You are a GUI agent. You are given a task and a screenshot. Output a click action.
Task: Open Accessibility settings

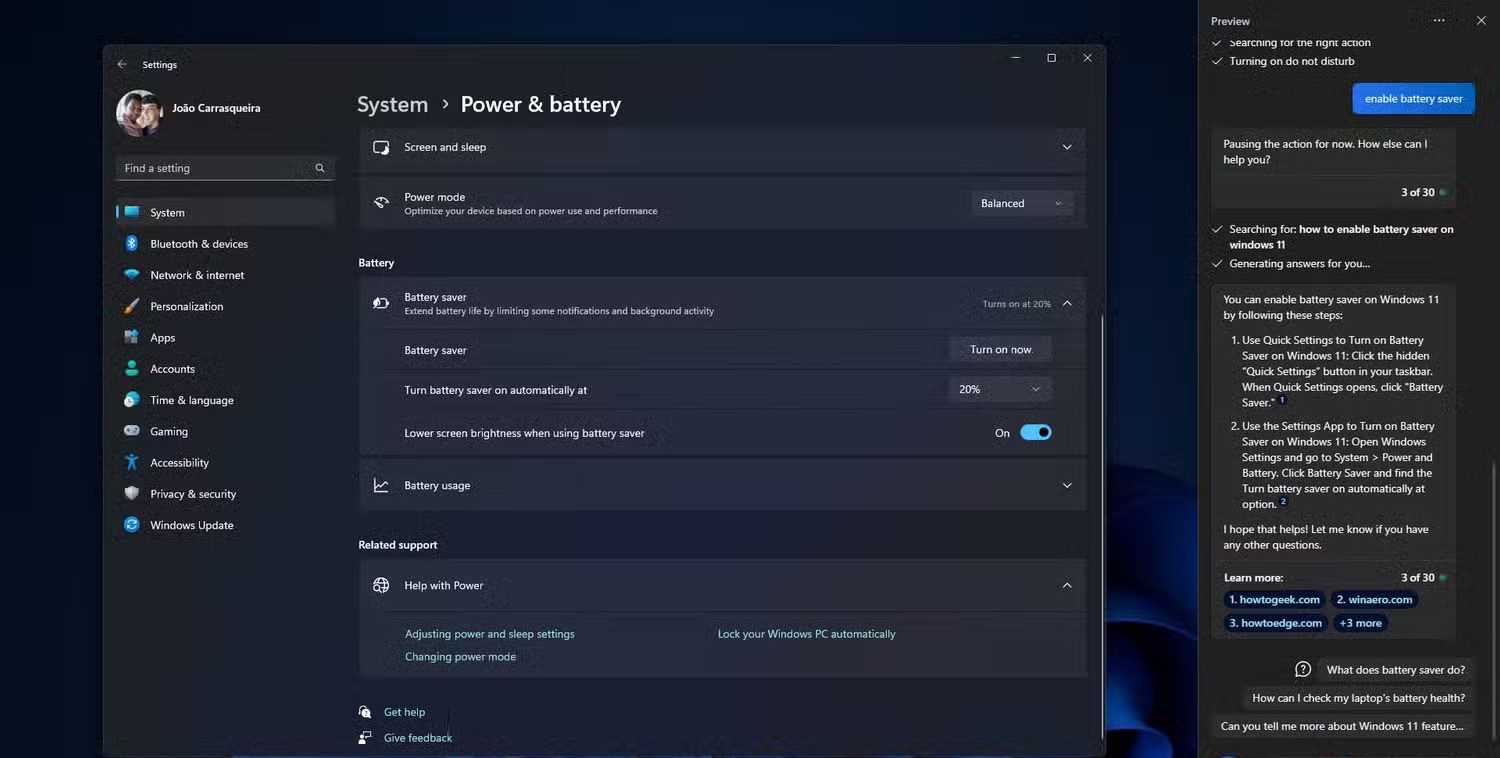(x=179, y=463)
